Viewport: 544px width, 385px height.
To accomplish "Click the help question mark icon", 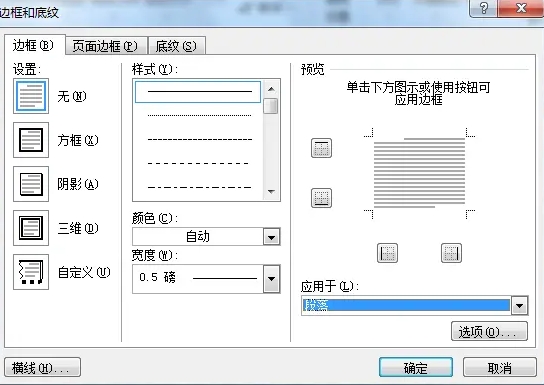I will pos(483,8).
